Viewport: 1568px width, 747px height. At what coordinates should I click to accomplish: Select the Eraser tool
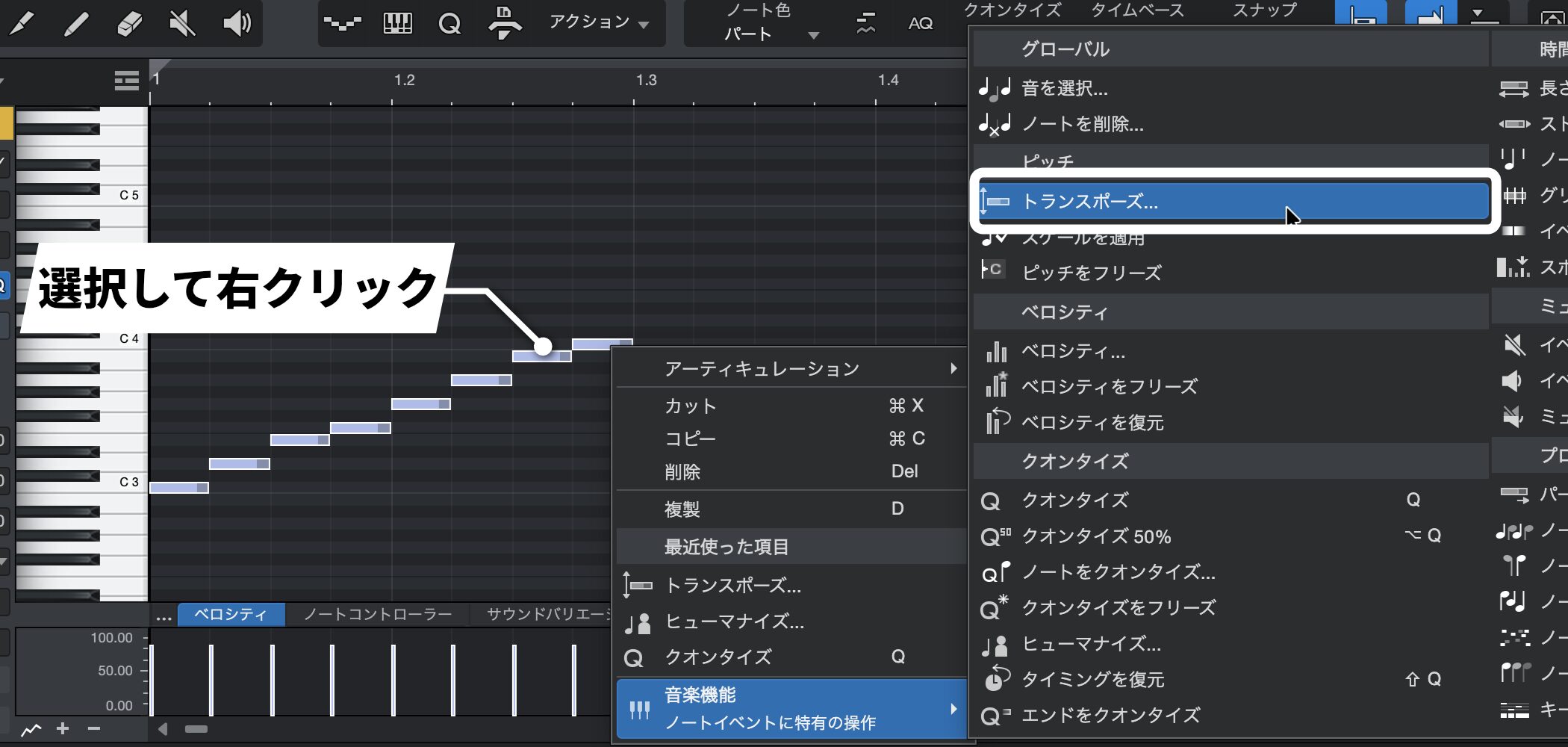129,23
